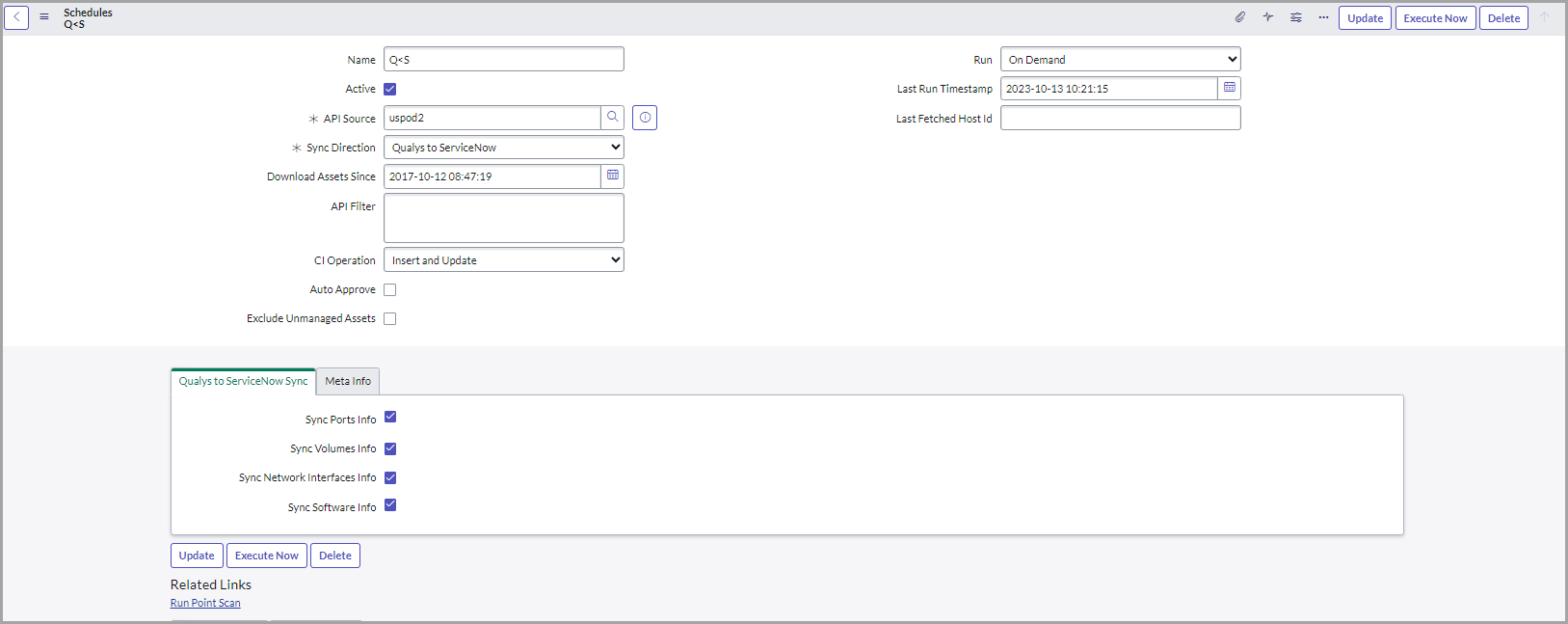Toggle Sync Ports Info checkbox
The image size is (1568, 624).
click(390, 417)
